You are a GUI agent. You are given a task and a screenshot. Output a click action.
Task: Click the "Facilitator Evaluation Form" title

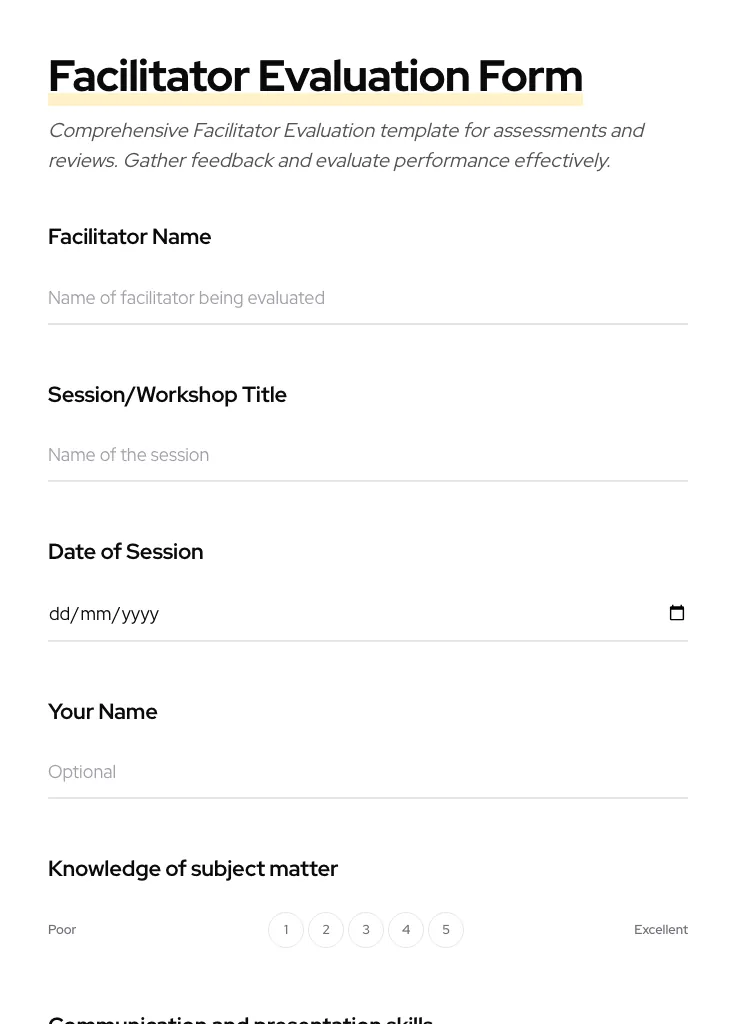(315, 76)
